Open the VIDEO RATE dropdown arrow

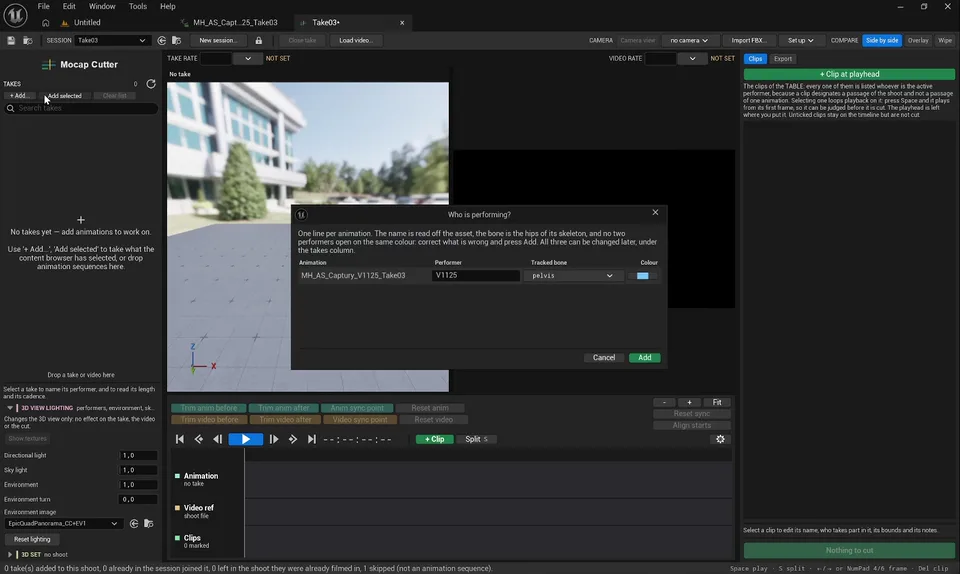point(692,59)
